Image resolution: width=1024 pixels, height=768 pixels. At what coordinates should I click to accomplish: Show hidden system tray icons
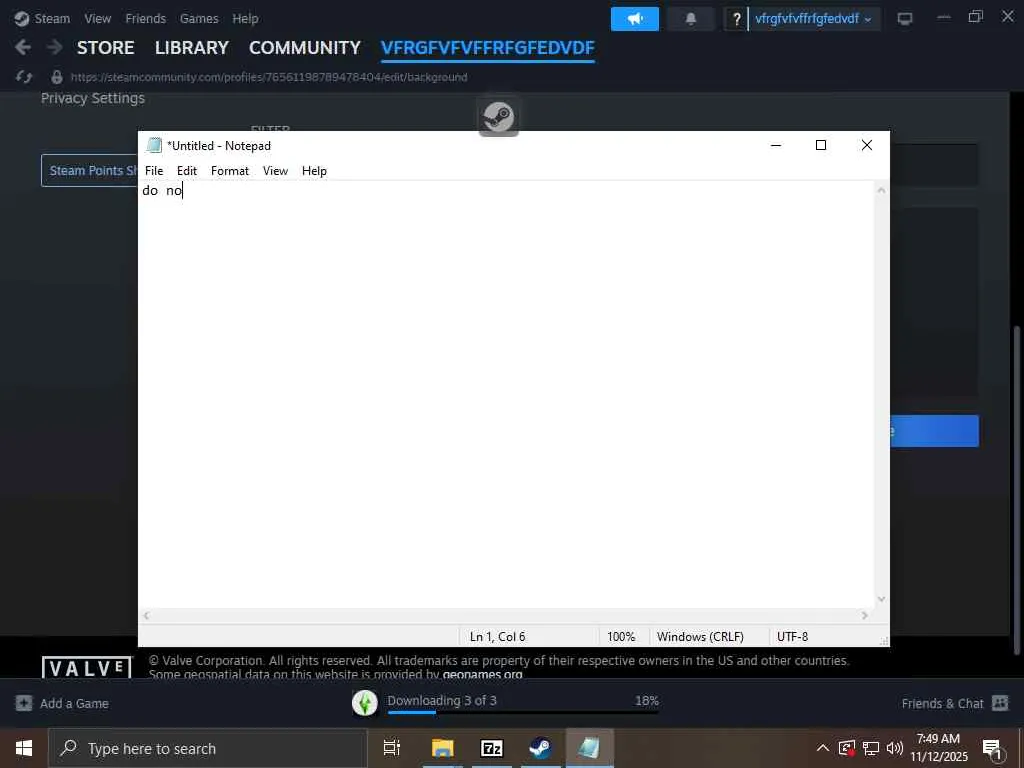[x=823, y=748]
